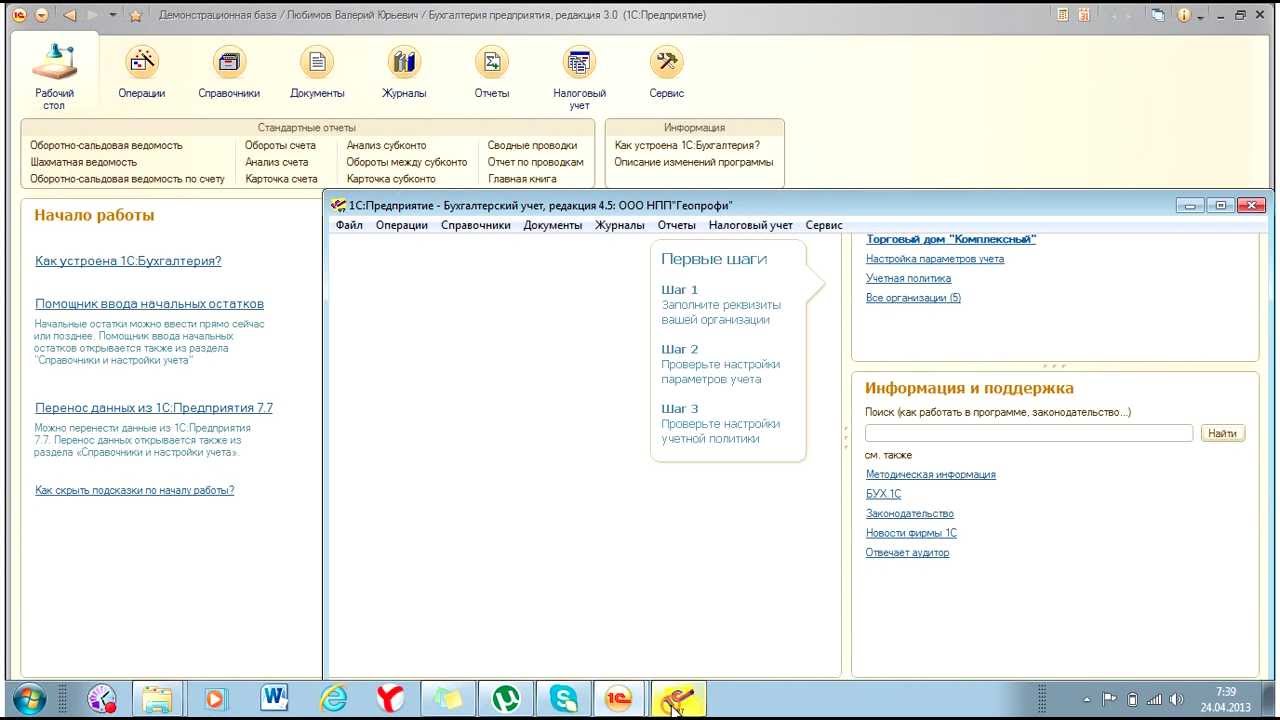This screenshot has width=1280, height=720.
Task: Open the info help icon in title bar
Action: (1185, 15)
